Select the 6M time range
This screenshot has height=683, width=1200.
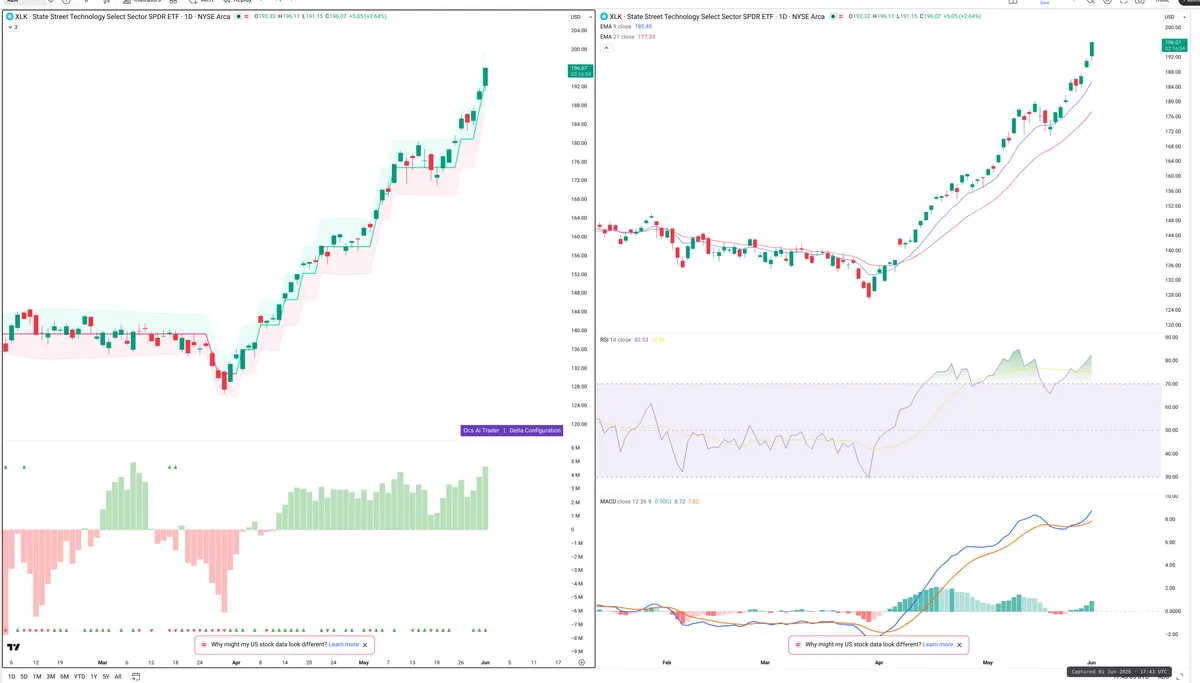[64, 677]
